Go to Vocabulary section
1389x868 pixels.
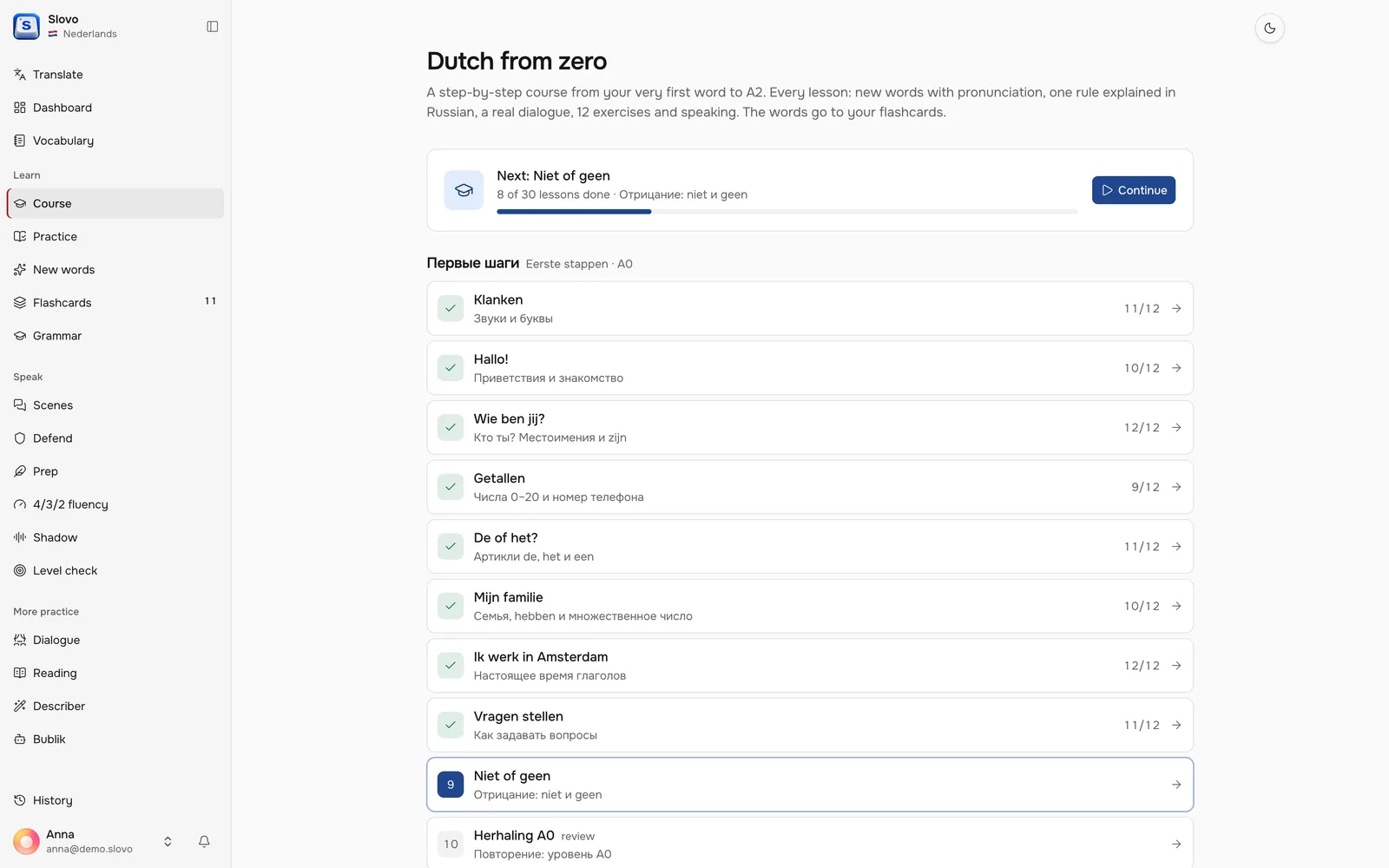(115, 141)
